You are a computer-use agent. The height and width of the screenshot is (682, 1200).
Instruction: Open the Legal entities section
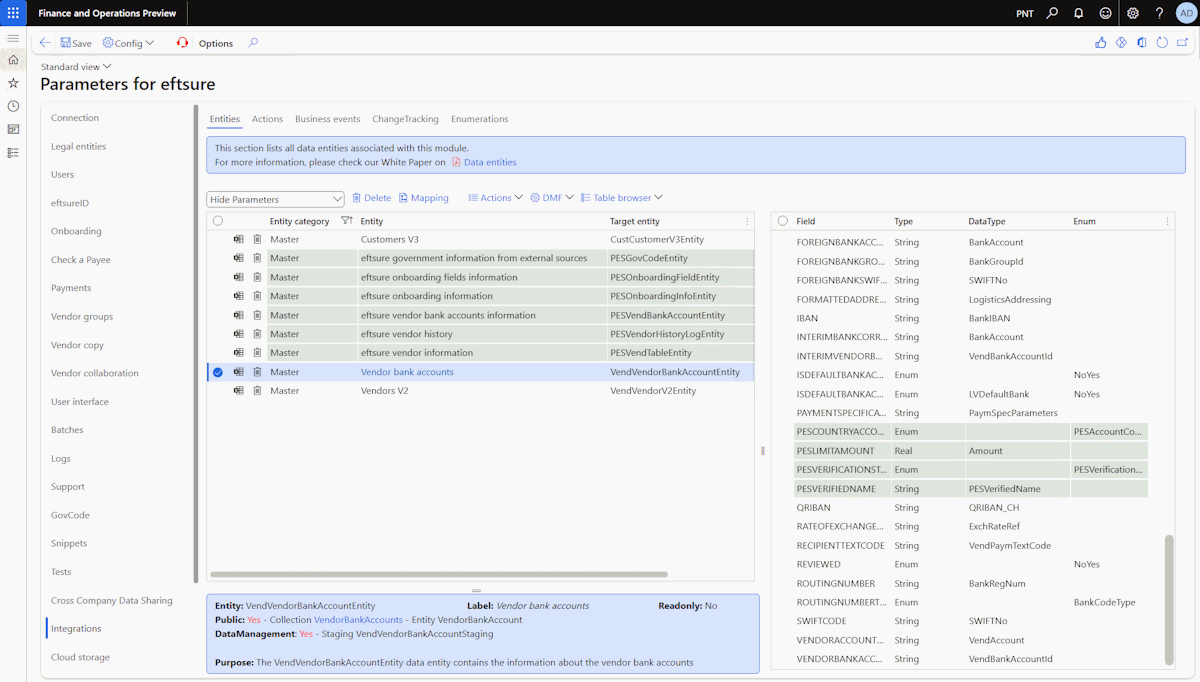[x=79, y=146]
